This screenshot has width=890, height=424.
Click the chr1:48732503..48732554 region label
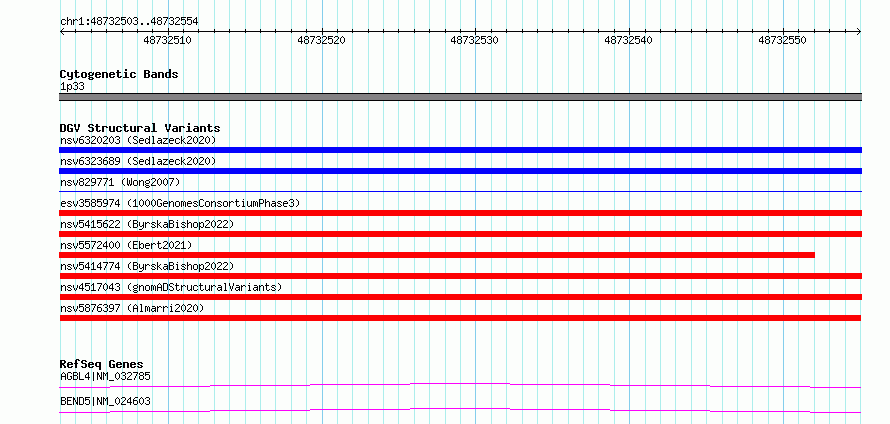point(129,21)
